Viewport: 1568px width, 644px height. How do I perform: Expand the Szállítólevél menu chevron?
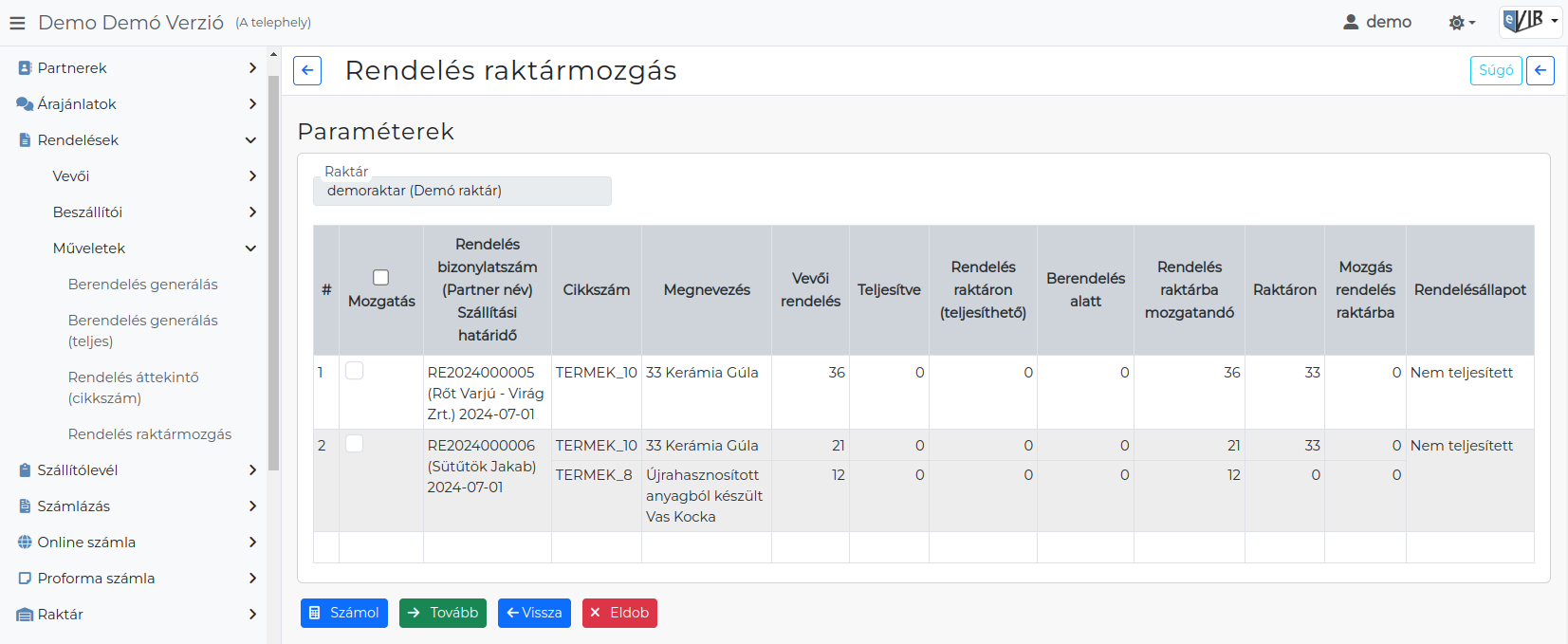[x=251, y=470]
